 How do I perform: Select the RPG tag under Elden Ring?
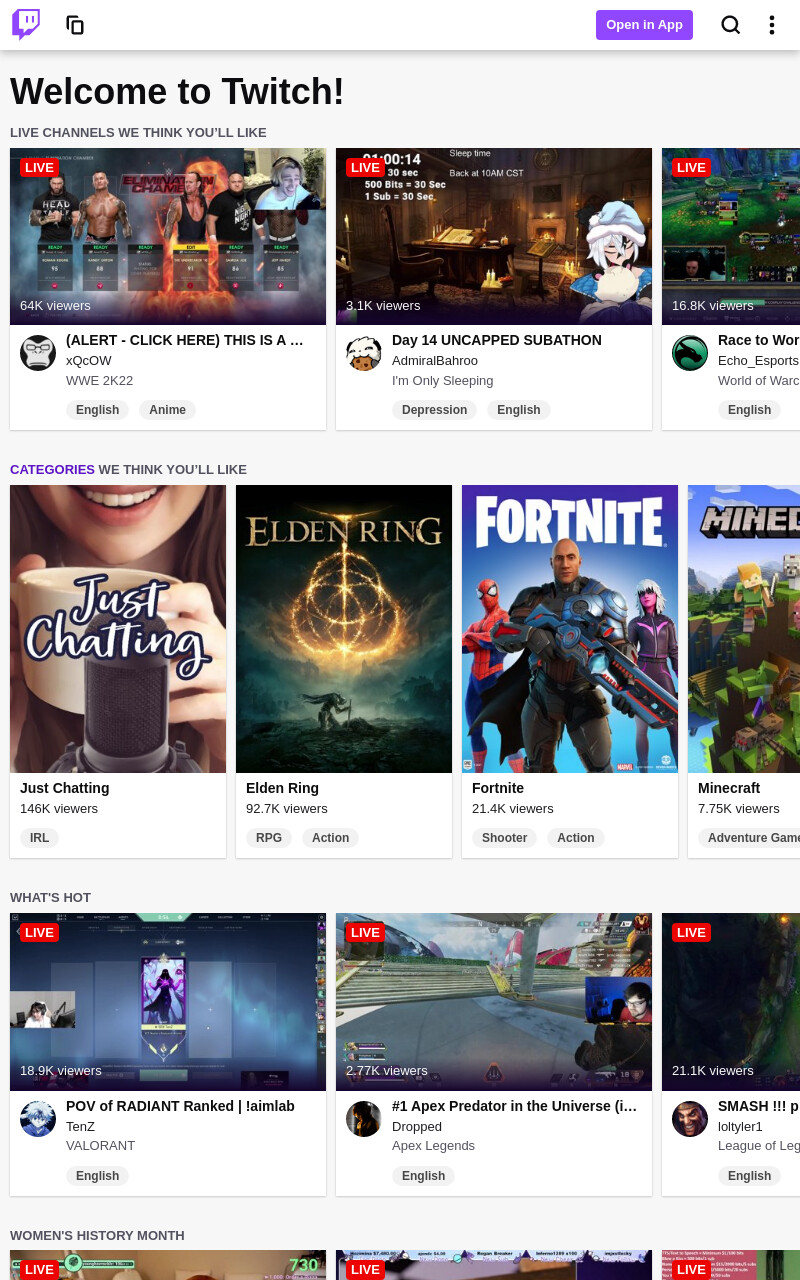pos(269,838)
